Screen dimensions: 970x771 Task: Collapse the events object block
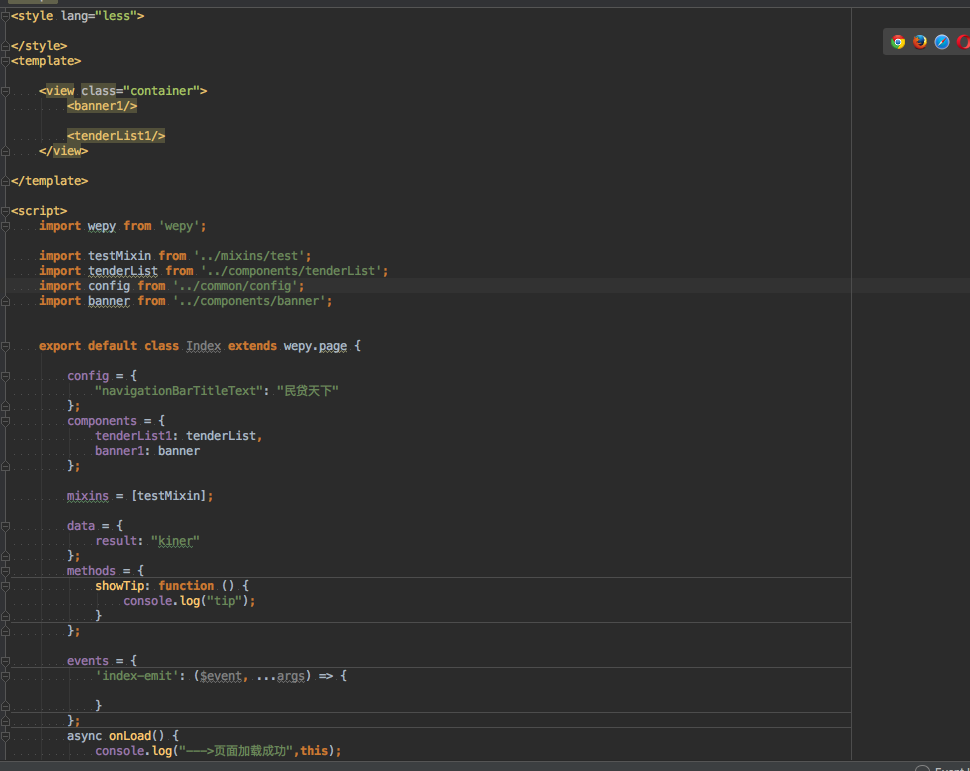click(5, 660)
